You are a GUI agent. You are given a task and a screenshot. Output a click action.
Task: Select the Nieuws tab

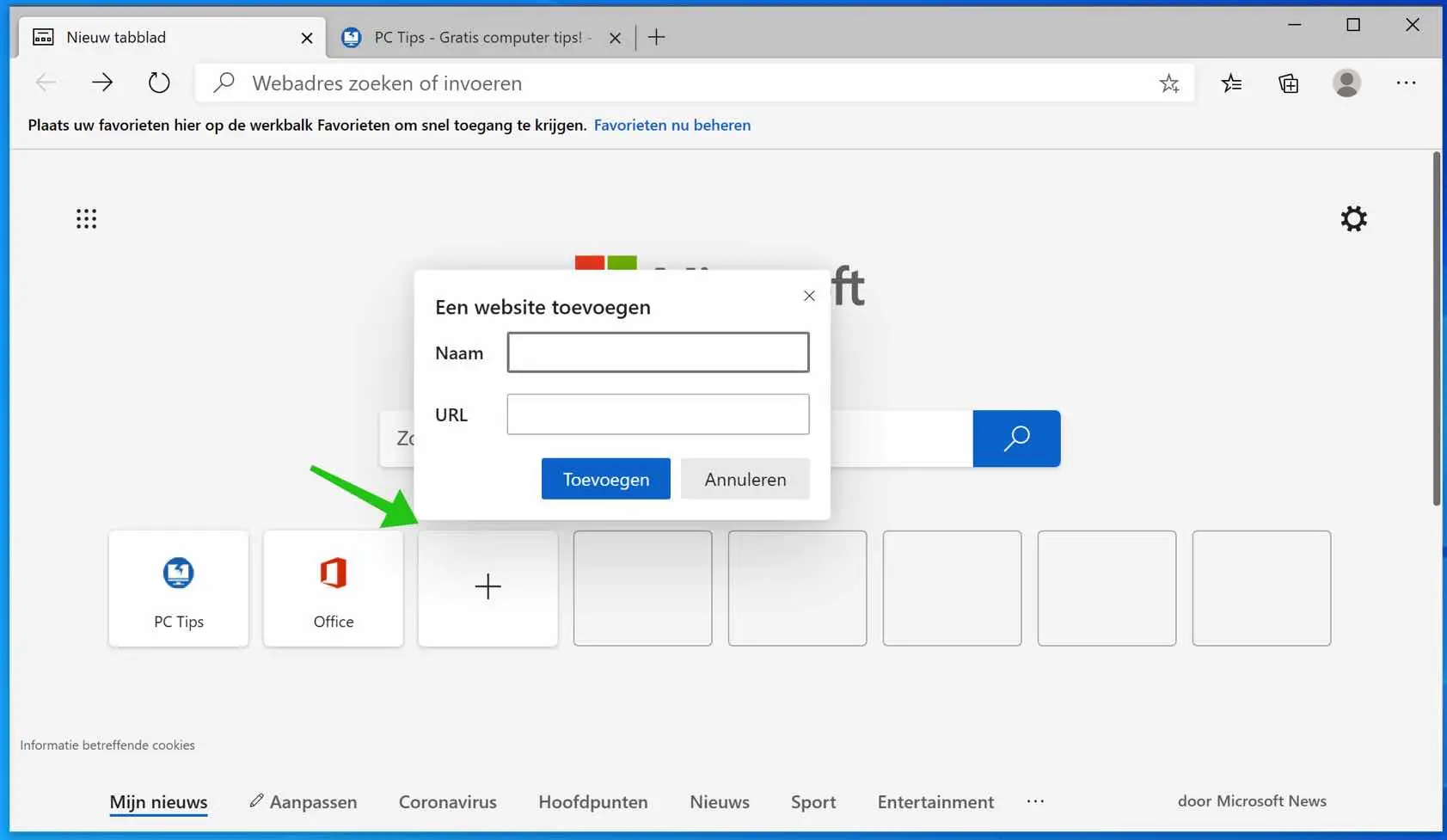pyautogui.click(x=720, y=801)
